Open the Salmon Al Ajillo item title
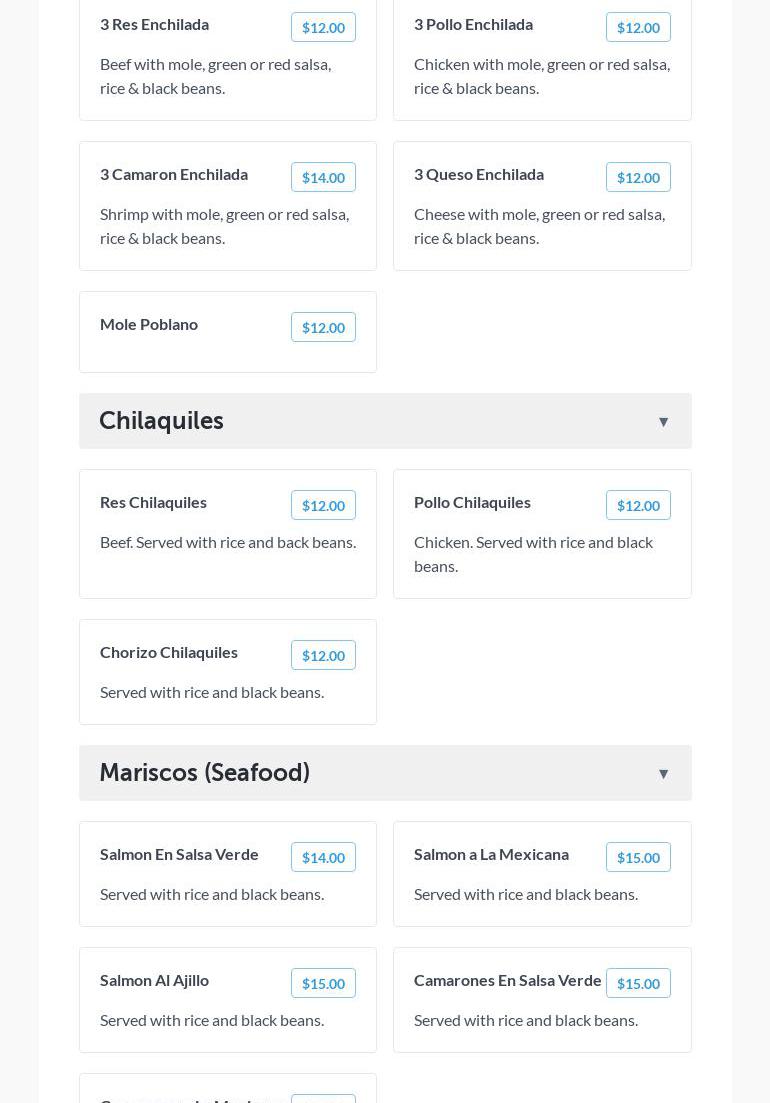 154,980
